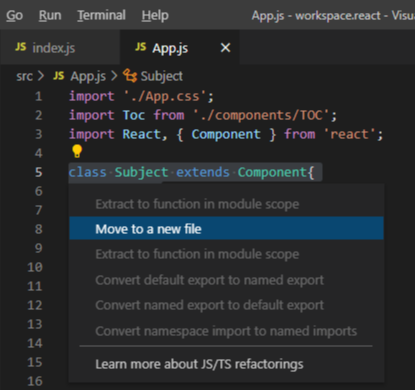This screenshot has height=390, width=415.
Task: Select the App.js editor tab
Action: click(180, 47)
